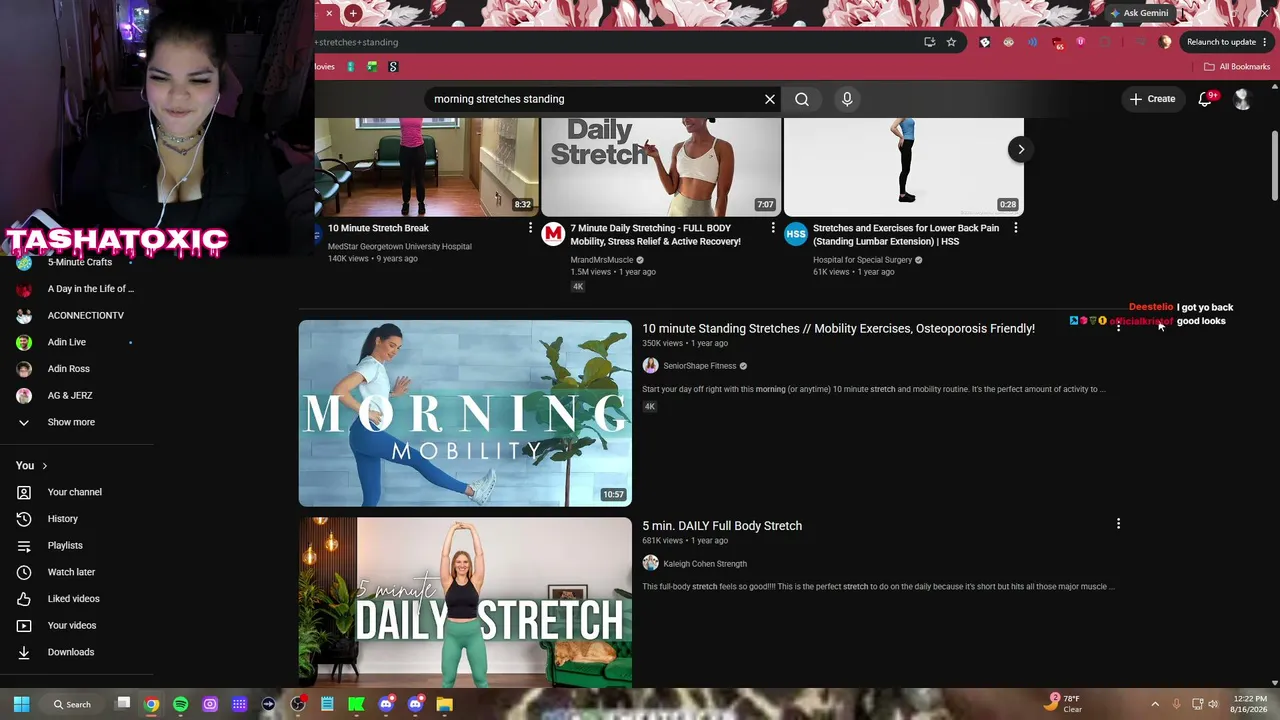Open the YouTube account avatar menu
1280x720 pixels.
pyautogui.click(x=1242, y=99)
